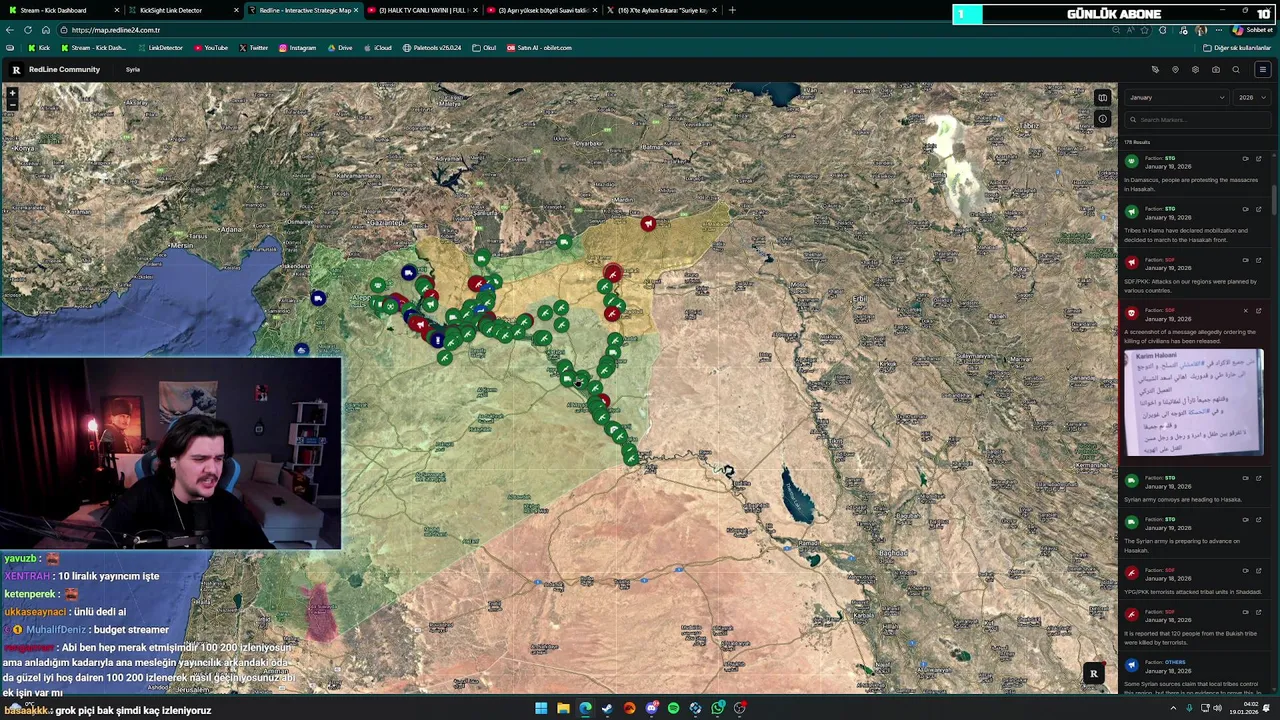
Task: Open the Instagram bookmark
Action: [x=297, y=48]
